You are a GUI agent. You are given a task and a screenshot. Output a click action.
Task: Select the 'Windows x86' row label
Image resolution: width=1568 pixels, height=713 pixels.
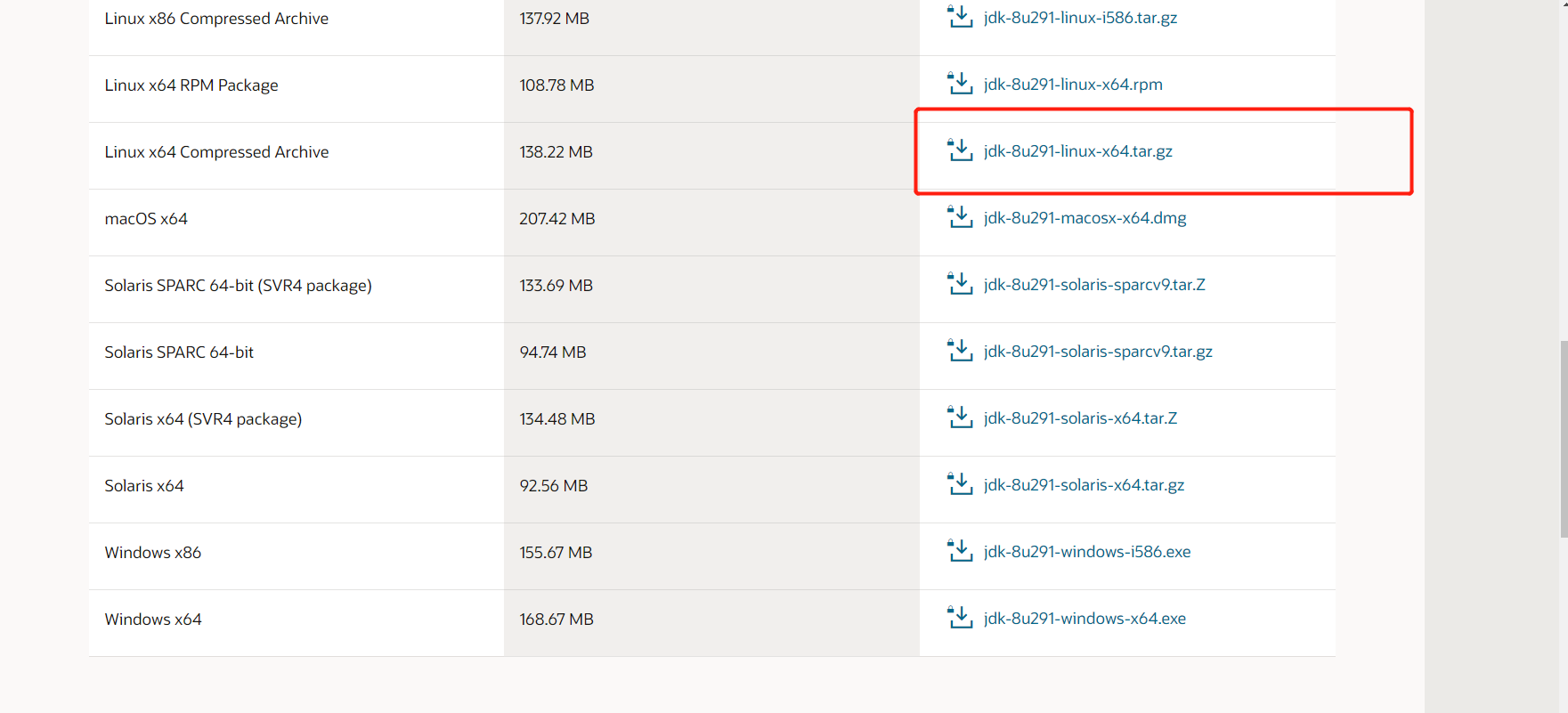coord(153,553)
